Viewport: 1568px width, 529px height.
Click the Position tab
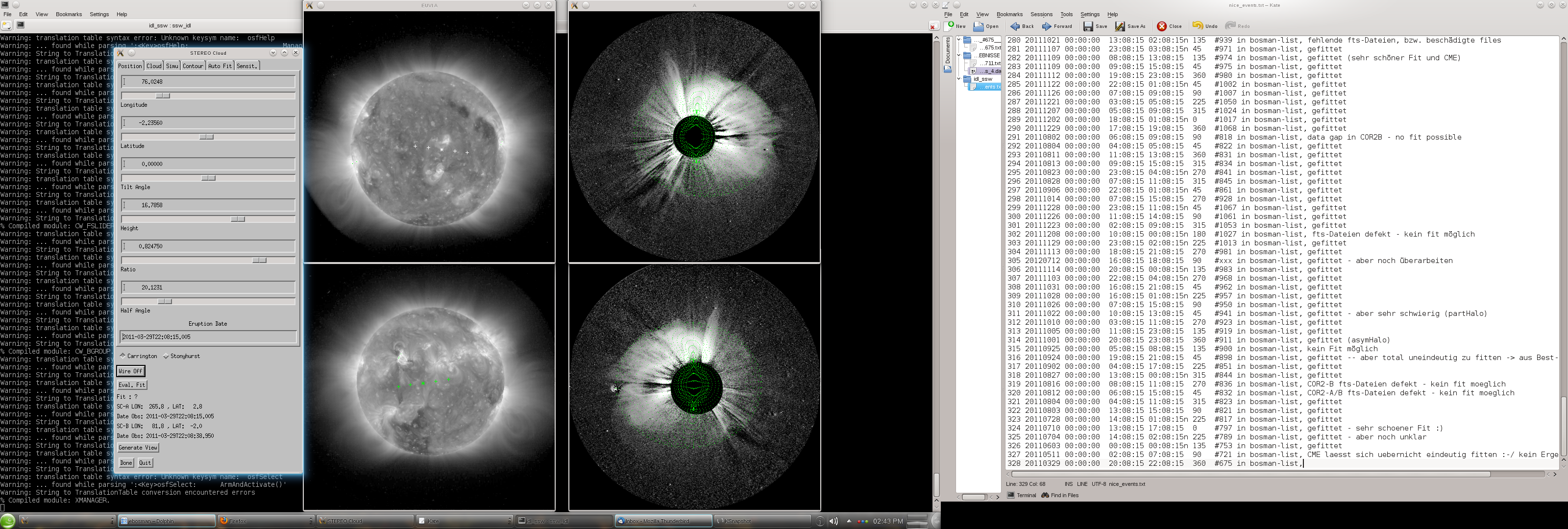130,66
